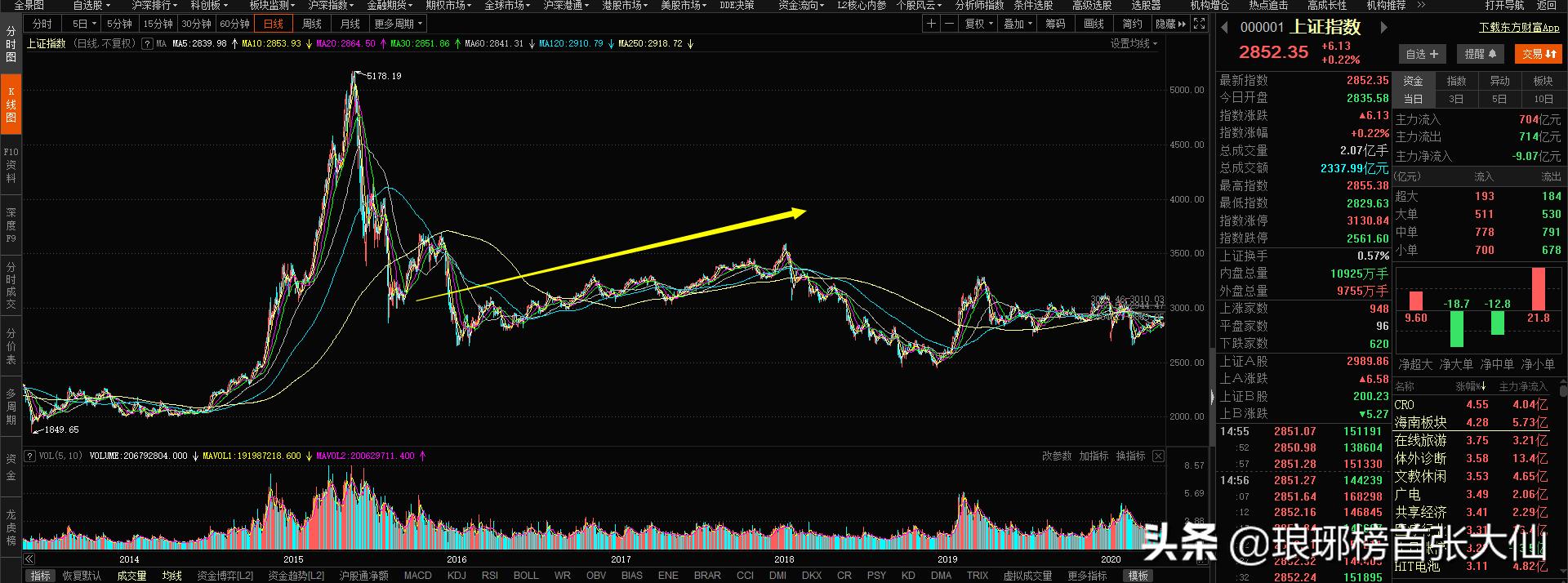The height and width of the screenshot is (583, 1568).
Task: Click right panel splitter handle
Action: (x=1212, y=397)
